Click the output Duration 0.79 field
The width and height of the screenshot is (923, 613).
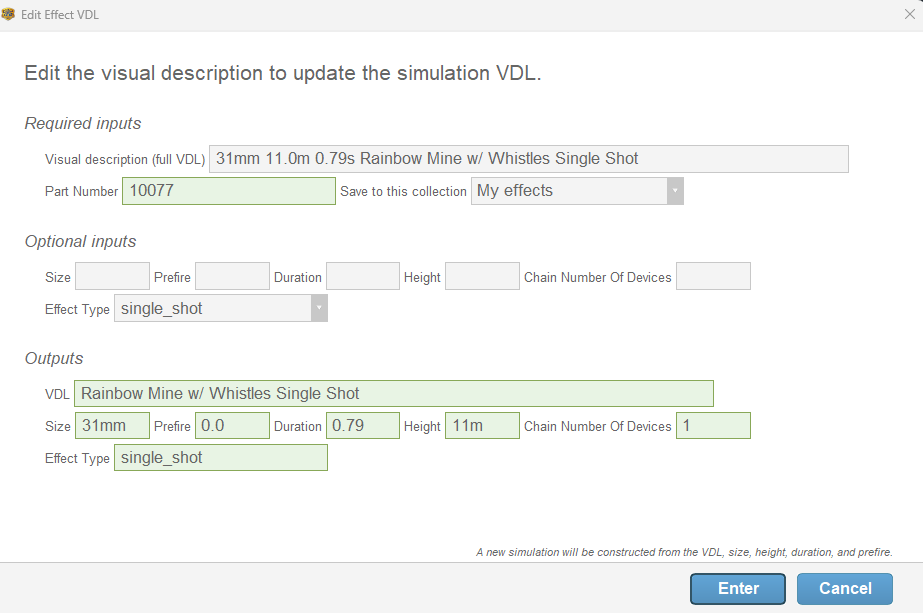(363, 426)
